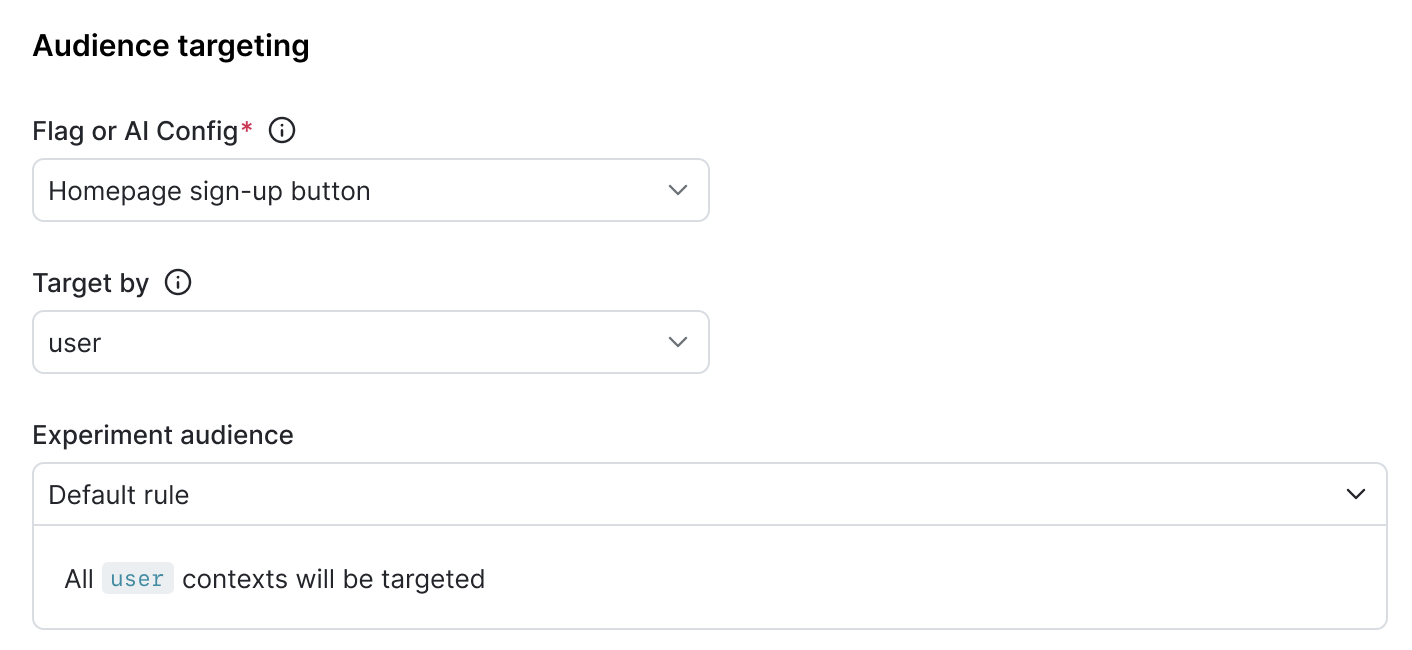Screen dimensions: 1412x650
Task: Click the Experiment audience label
Action: [163, 435]
